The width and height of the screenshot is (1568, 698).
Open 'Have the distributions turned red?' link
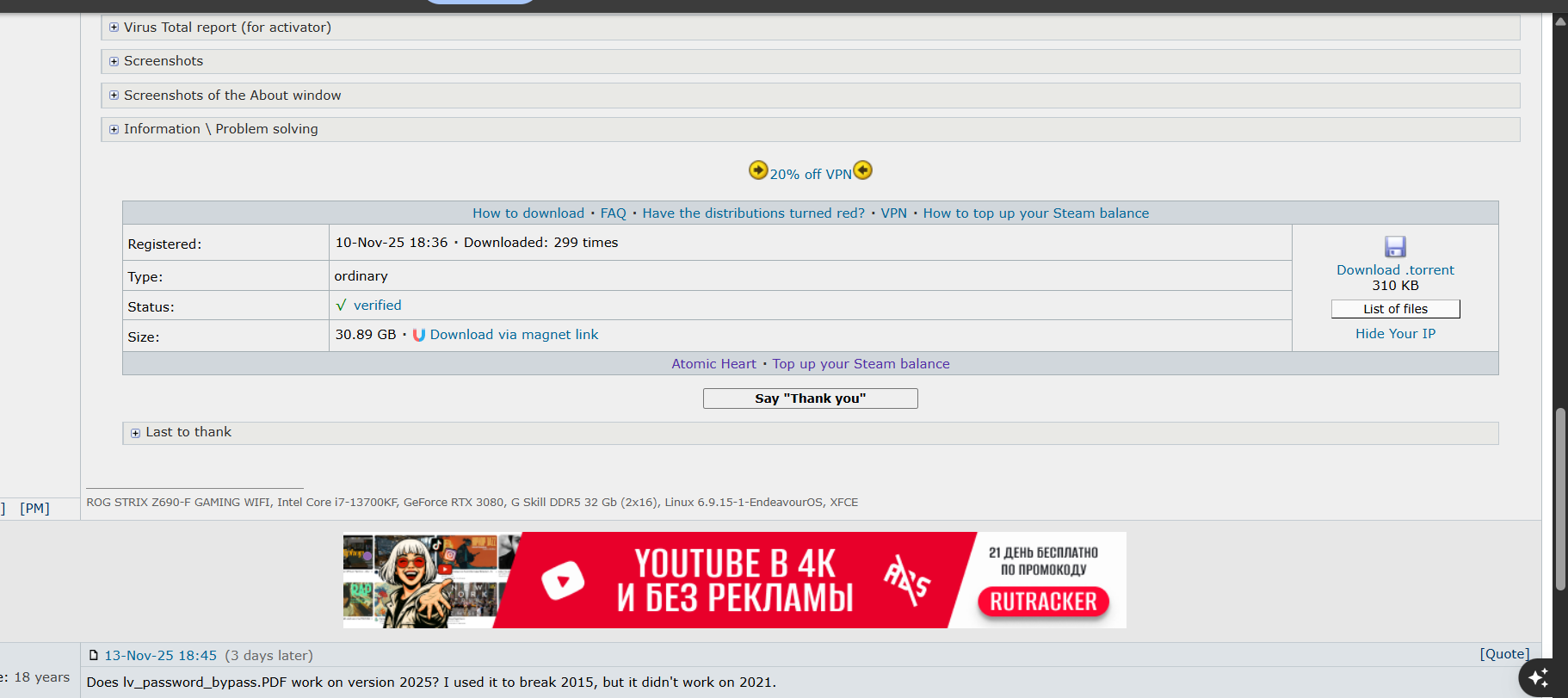(754, 213)
